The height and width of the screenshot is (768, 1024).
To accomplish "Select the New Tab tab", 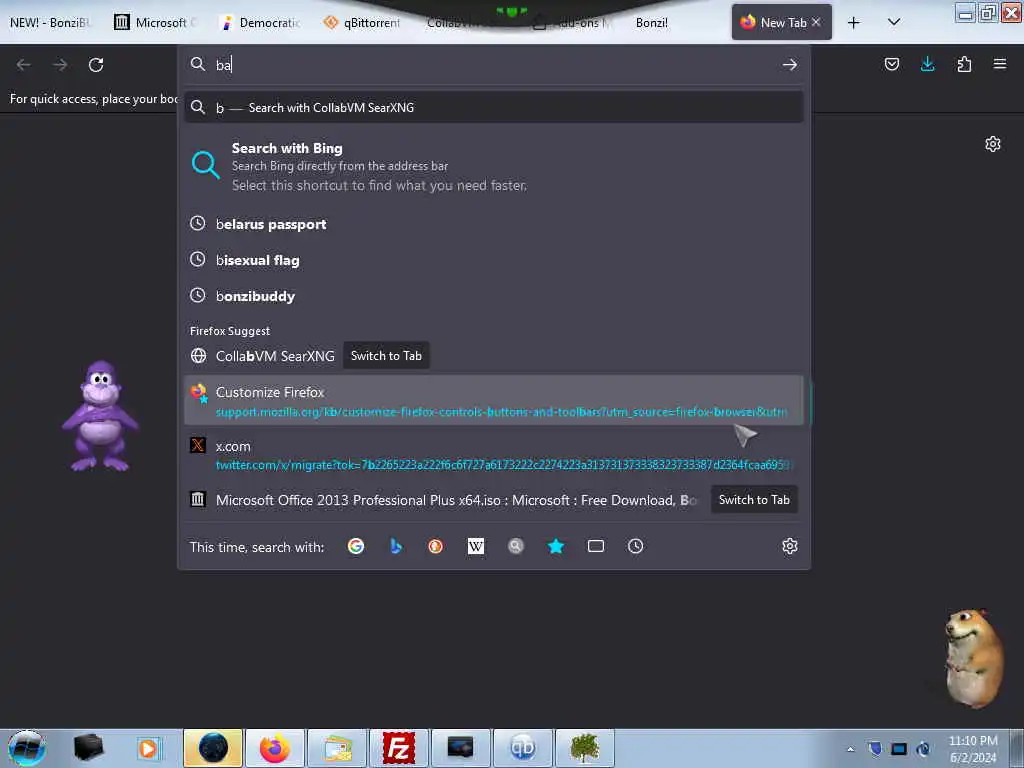I will point(782,22).
